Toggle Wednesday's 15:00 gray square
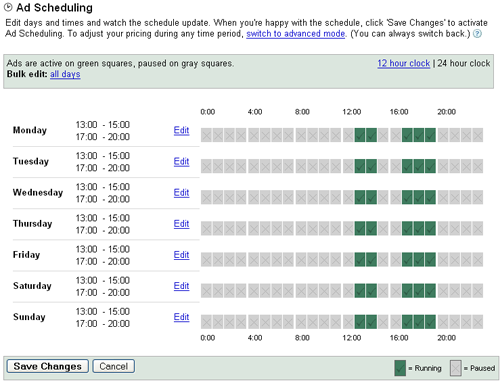Viewport: 500px width, 383px height. point(383,197)
